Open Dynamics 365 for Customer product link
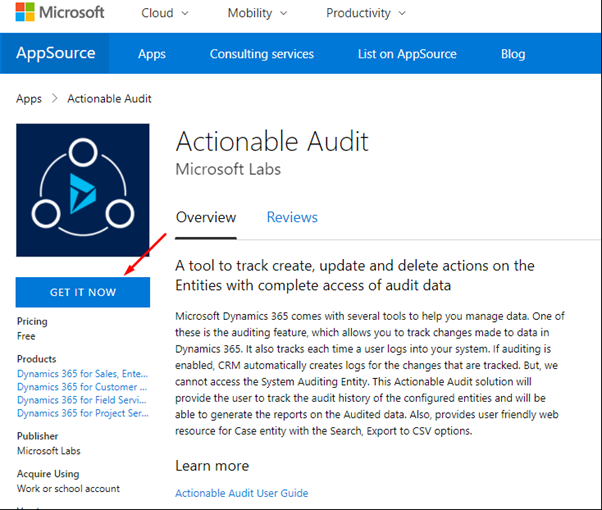The height and width of the screenshot is (510, 602). tap(82, 387)
